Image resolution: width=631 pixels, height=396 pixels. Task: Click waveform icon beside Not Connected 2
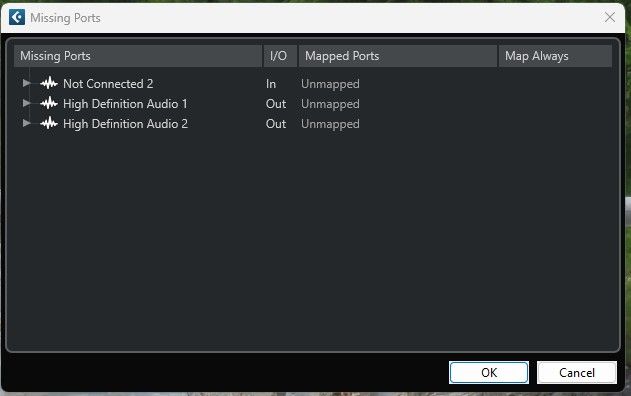click(49, 83)
